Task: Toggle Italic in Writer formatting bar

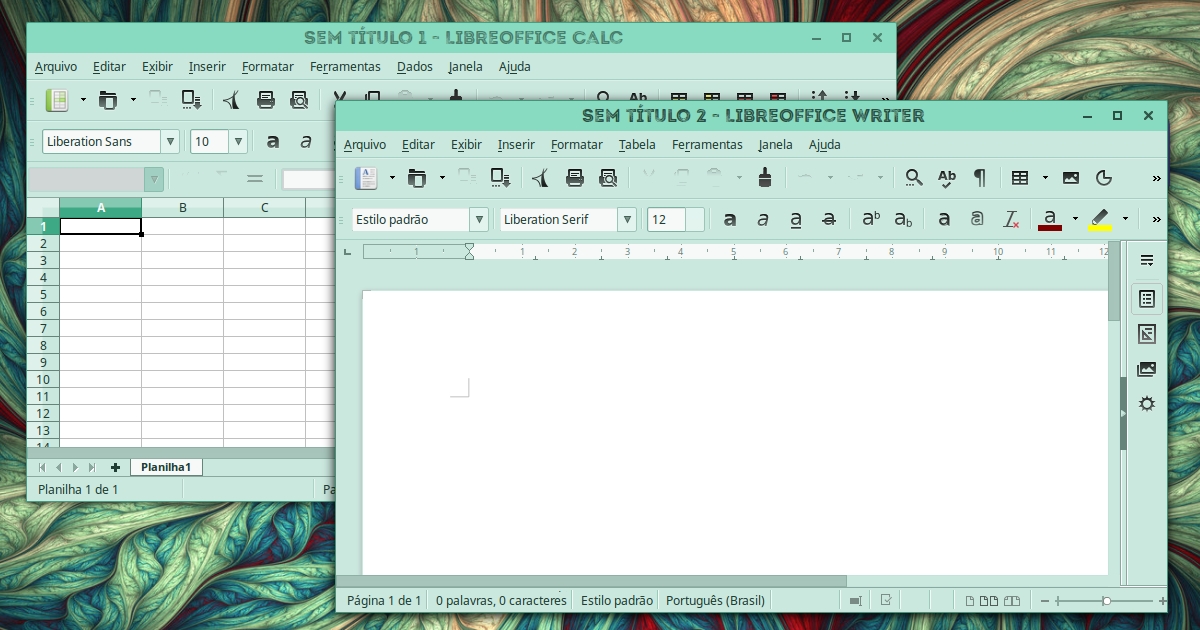Action: pos(763,219)
